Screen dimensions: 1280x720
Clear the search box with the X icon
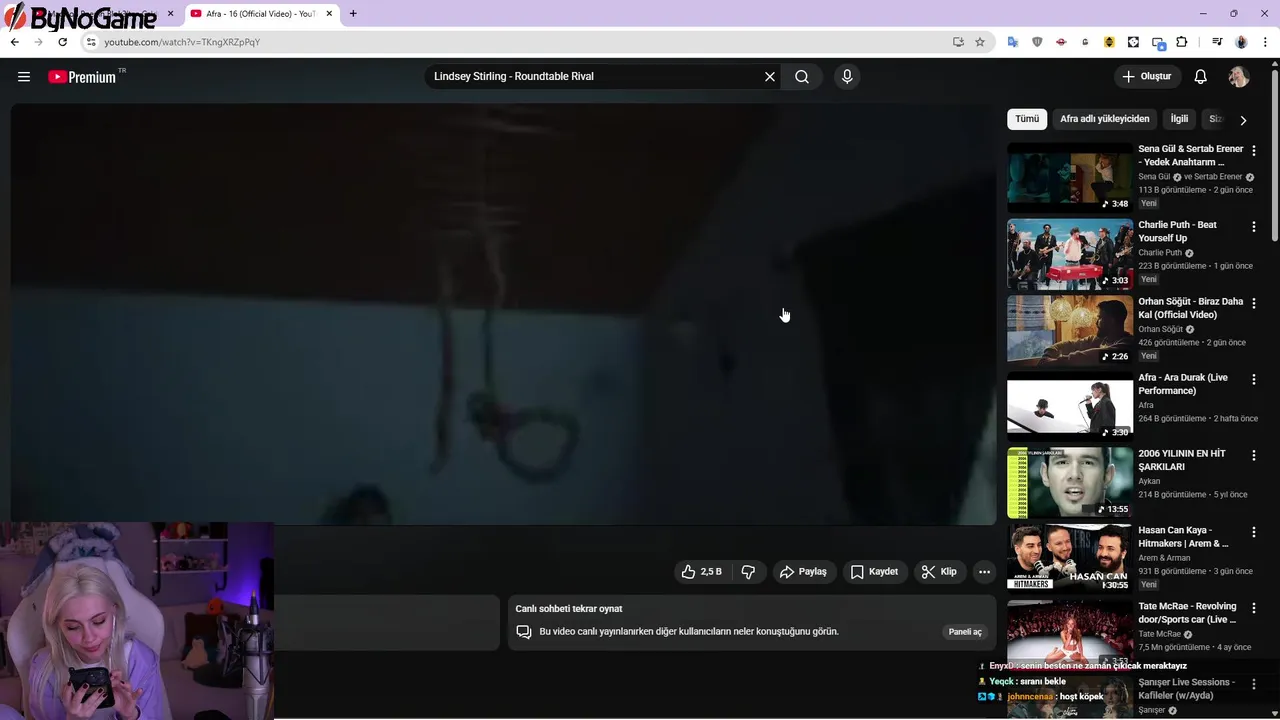(x=770, y=77)
